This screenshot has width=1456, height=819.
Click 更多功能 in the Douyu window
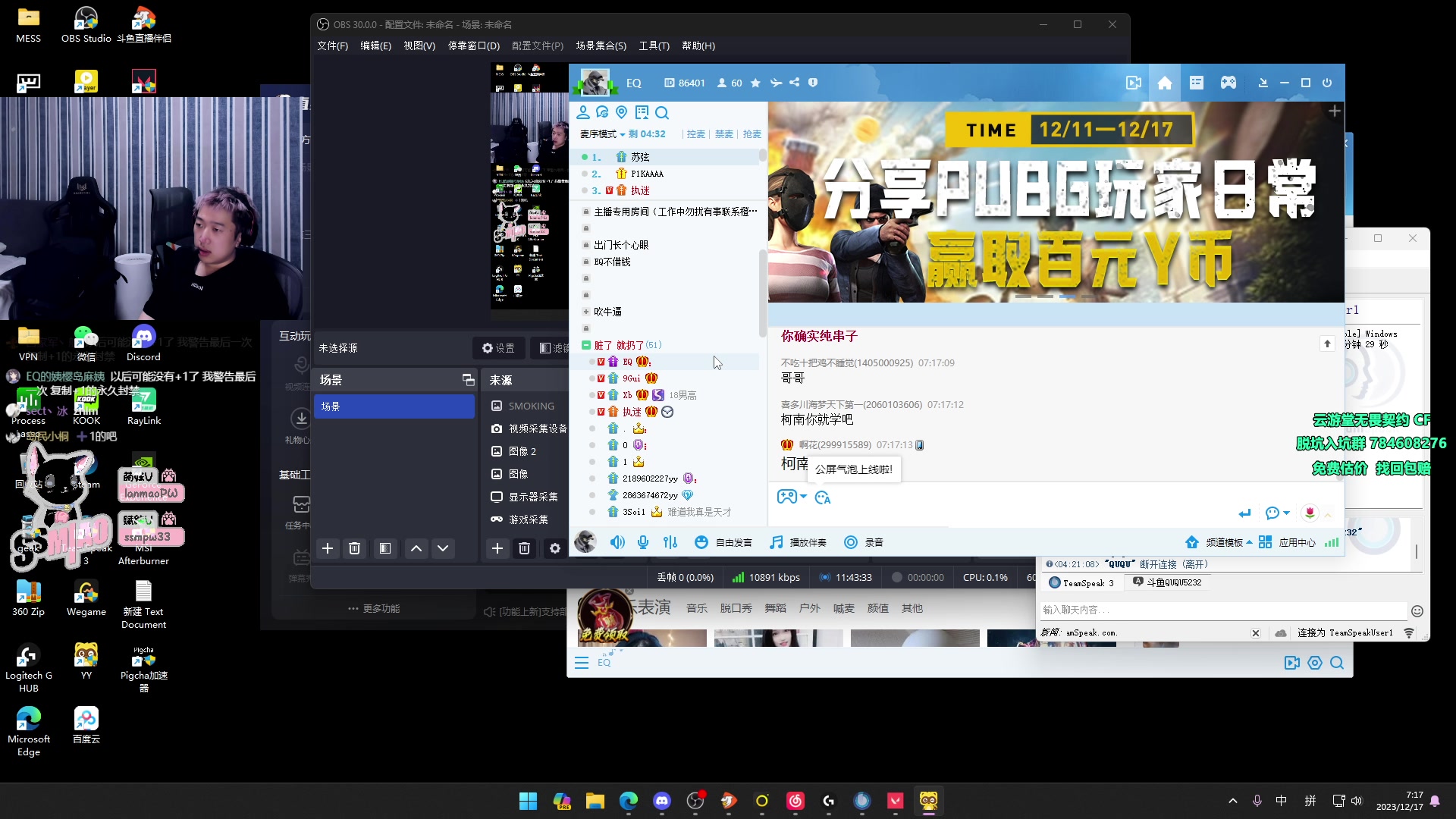[x=374, y=608]
